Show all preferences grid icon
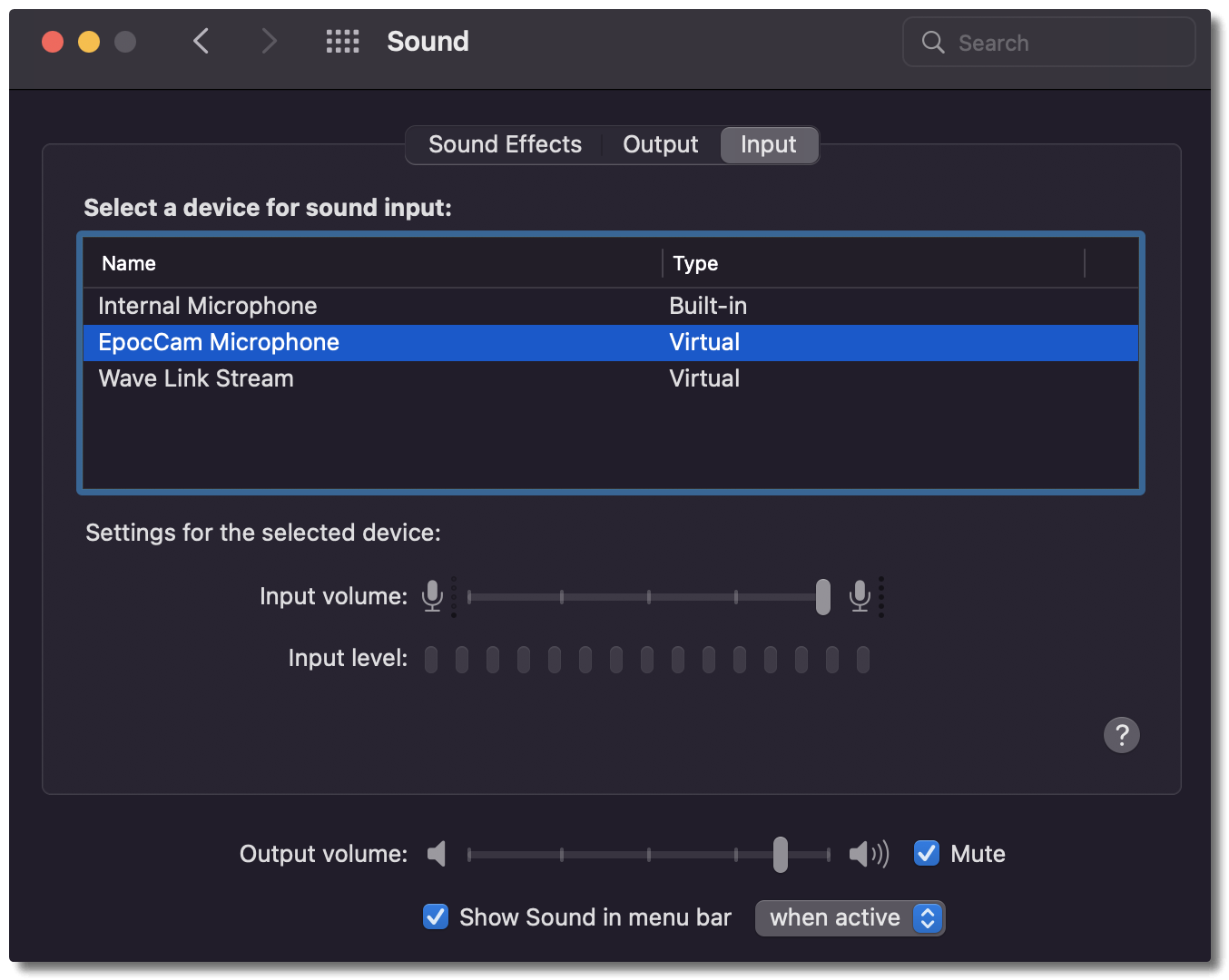Screen dimensions: 1229x980 342,41
